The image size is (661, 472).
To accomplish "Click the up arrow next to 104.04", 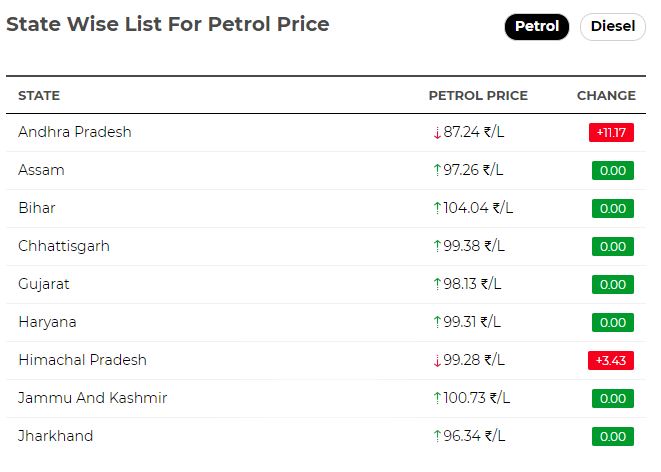I will point(437,208).
